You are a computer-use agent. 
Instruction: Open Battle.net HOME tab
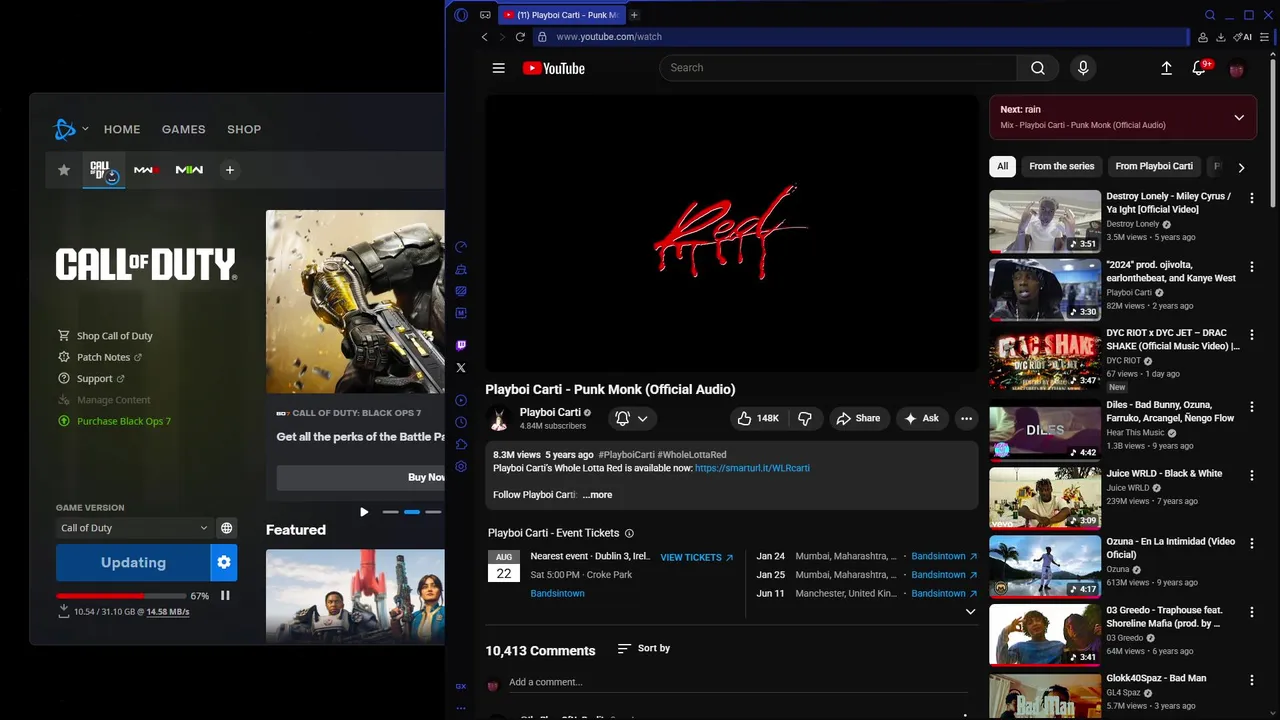[x=122, y=129]
